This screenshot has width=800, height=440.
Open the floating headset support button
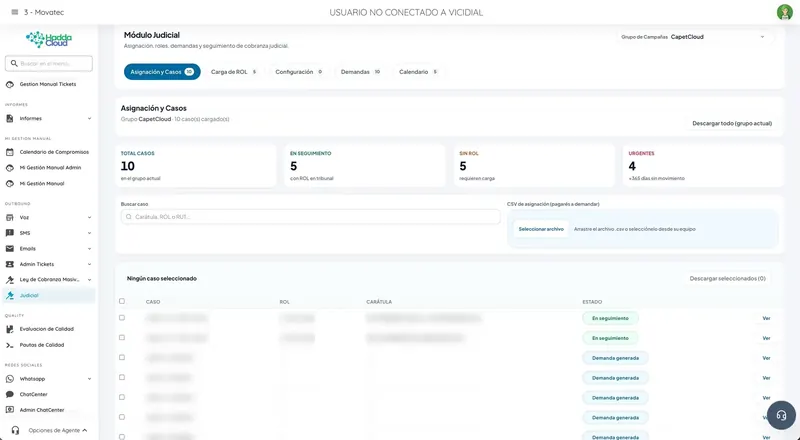[x=781, y=415]
